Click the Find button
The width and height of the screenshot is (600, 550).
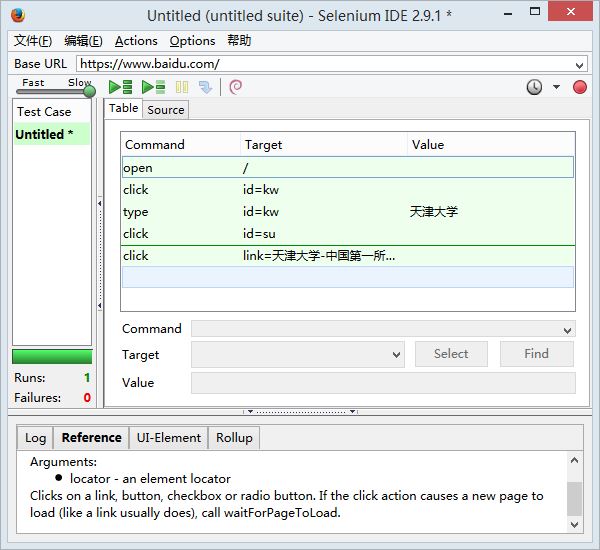[536, 354]
